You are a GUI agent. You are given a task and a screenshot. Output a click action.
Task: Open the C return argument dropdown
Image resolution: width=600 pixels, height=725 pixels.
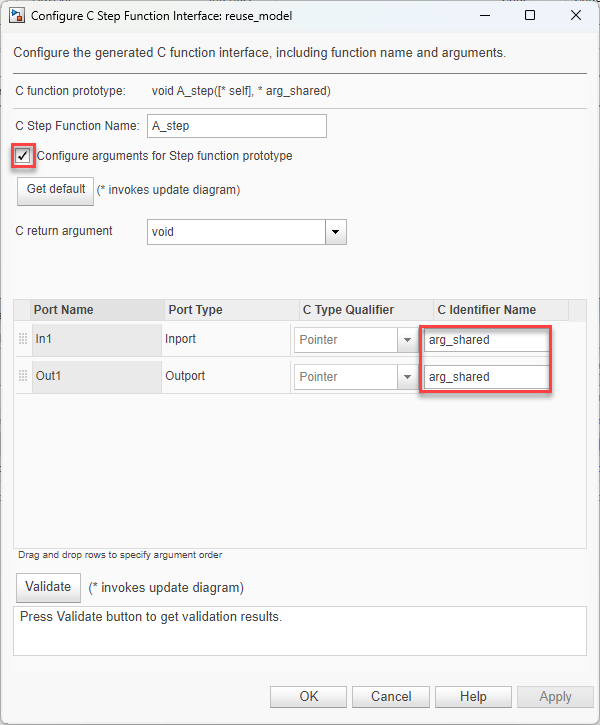(336, 232)
